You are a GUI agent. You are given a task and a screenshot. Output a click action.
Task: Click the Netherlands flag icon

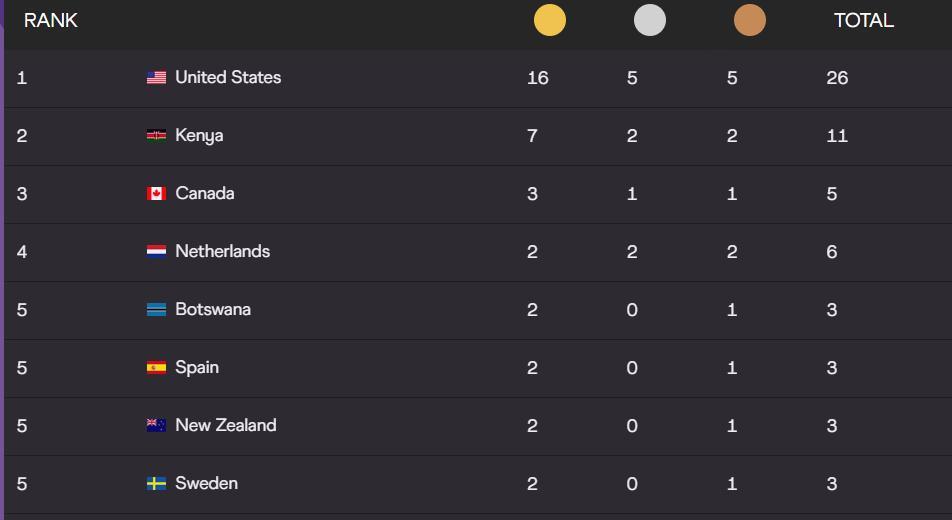pos(156,252)
